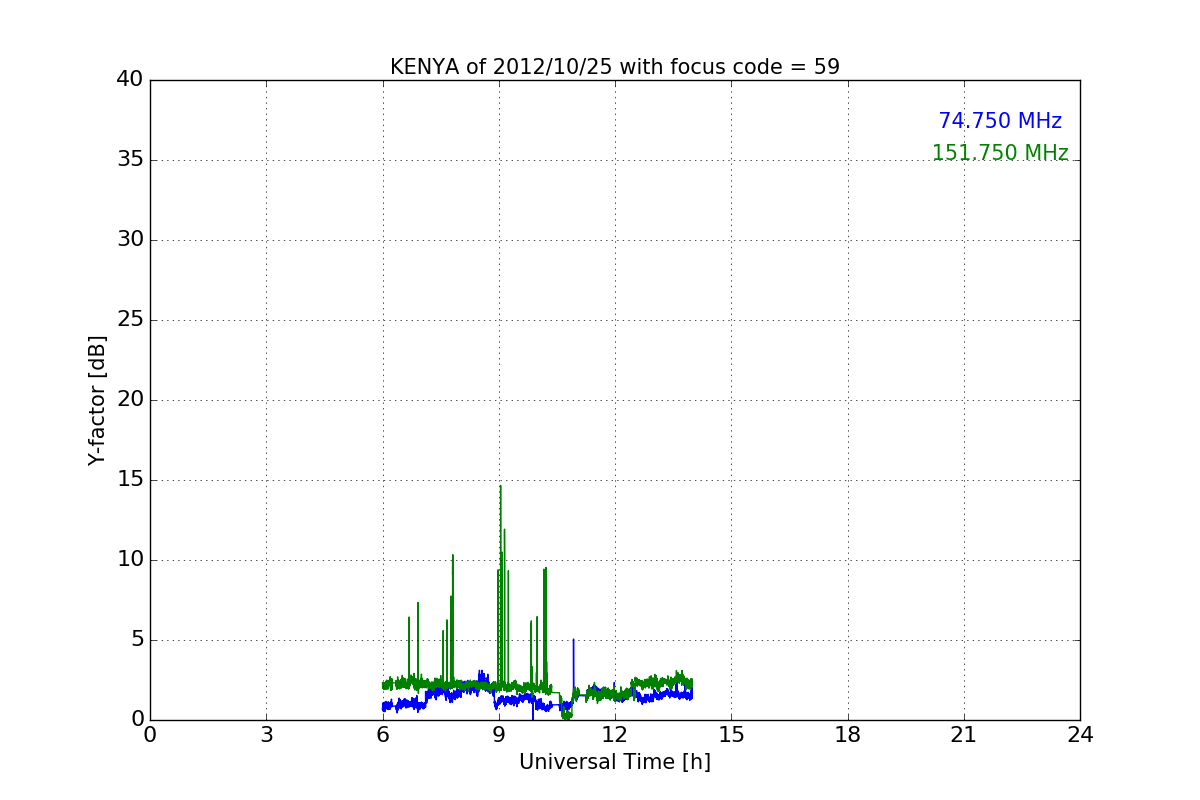Click the x-axis tick label 21
1200x800 pixels.
pyautogui.click(x=964, y=735)
